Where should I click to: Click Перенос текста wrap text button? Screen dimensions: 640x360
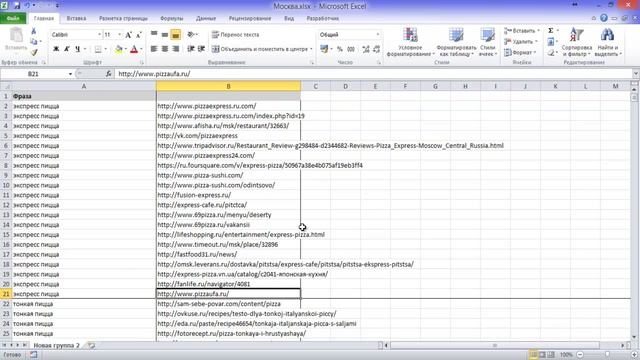coord(236,35)
